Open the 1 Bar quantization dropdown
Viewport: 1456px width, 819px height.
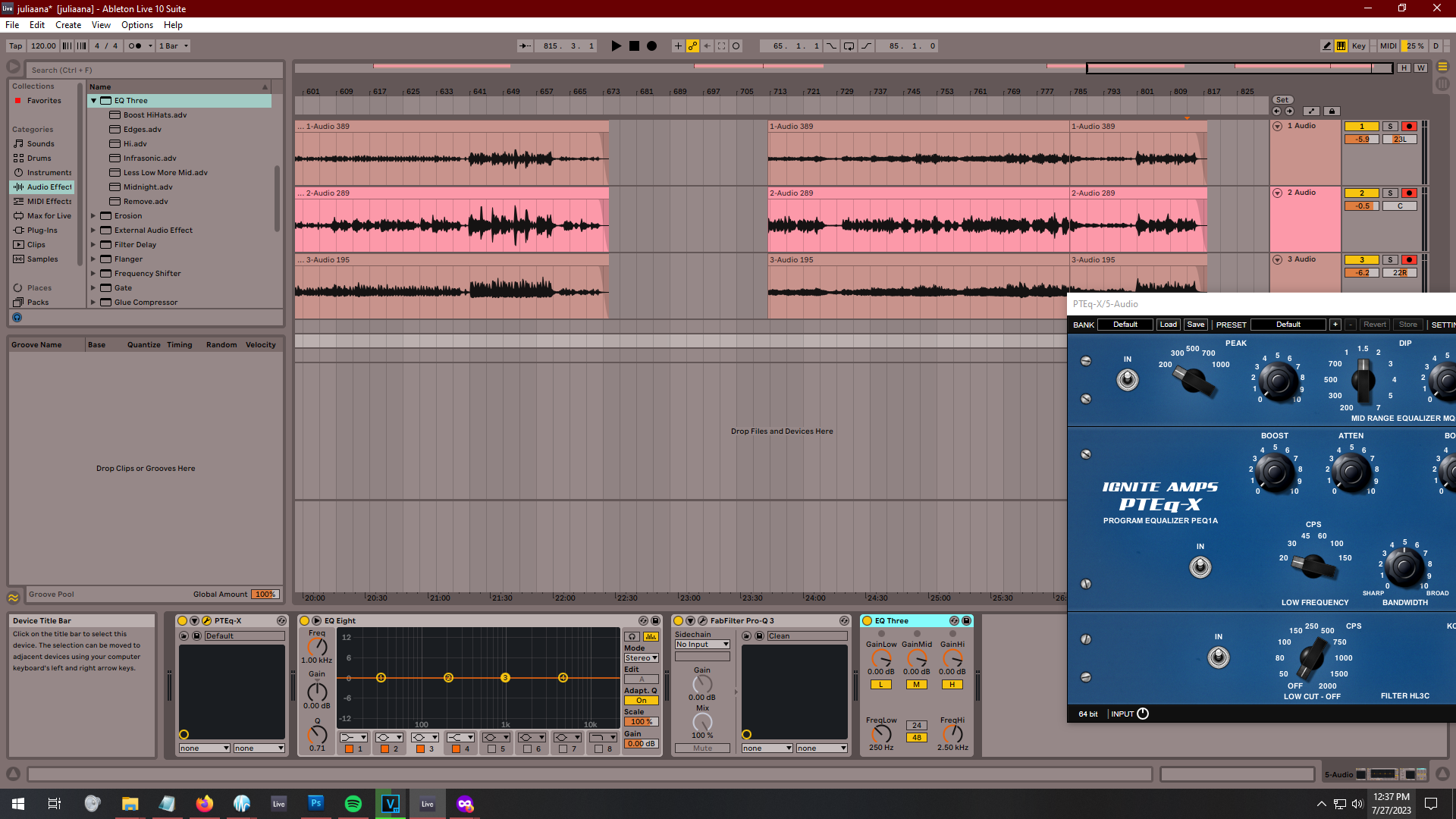point(174,46)
